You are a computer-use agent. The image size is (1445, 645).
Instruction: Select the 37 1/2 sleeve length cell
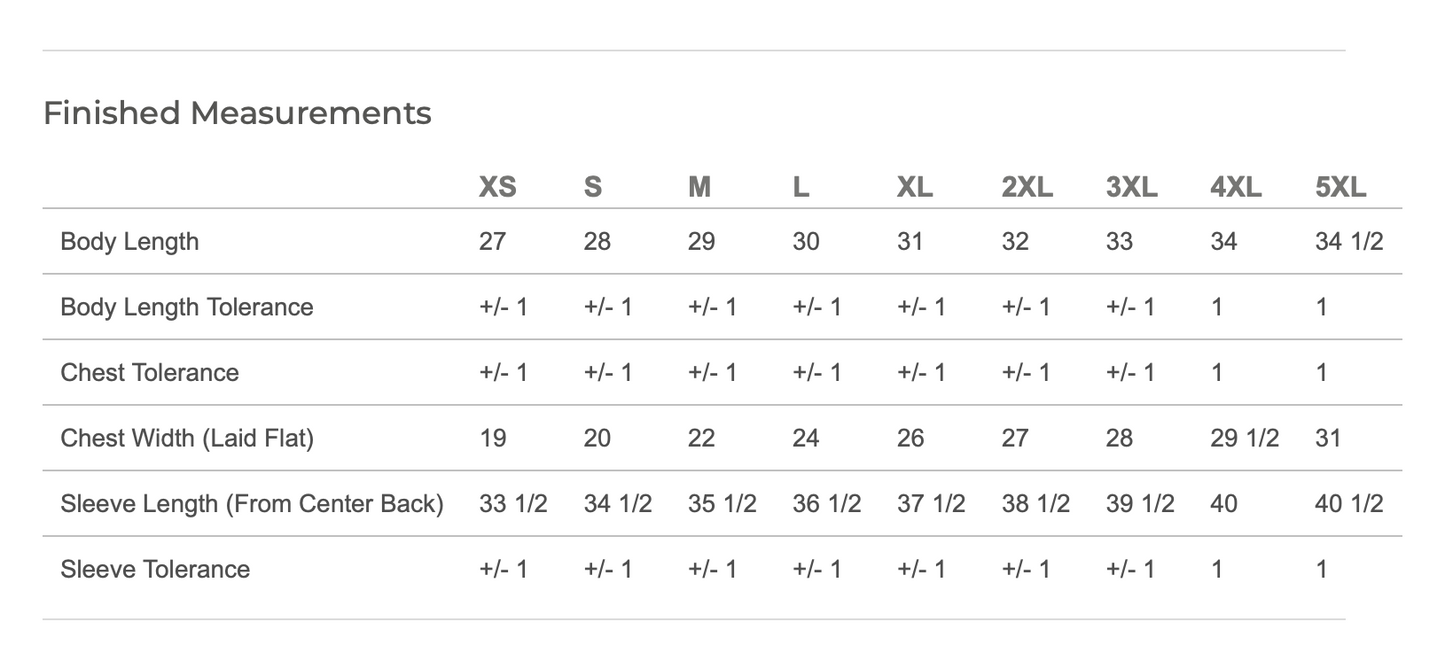[931, 504]
